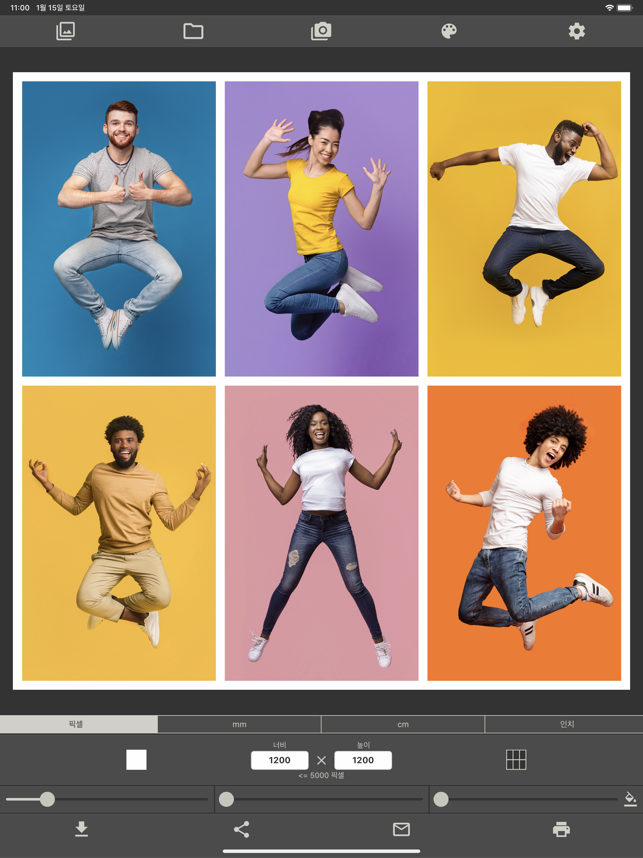This screenshot has width=643, height=858.
Task: Tap the white background color swatch
Action: coord(136,760)
